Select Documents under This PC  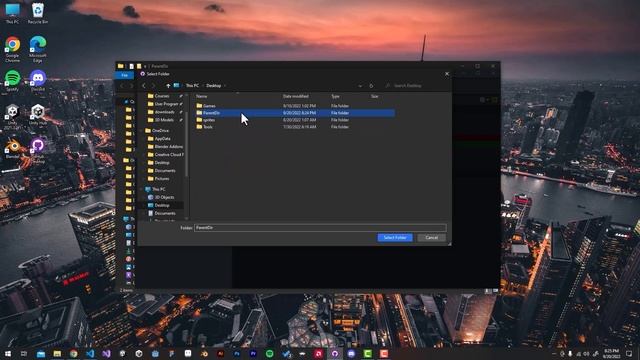[165, 213]
